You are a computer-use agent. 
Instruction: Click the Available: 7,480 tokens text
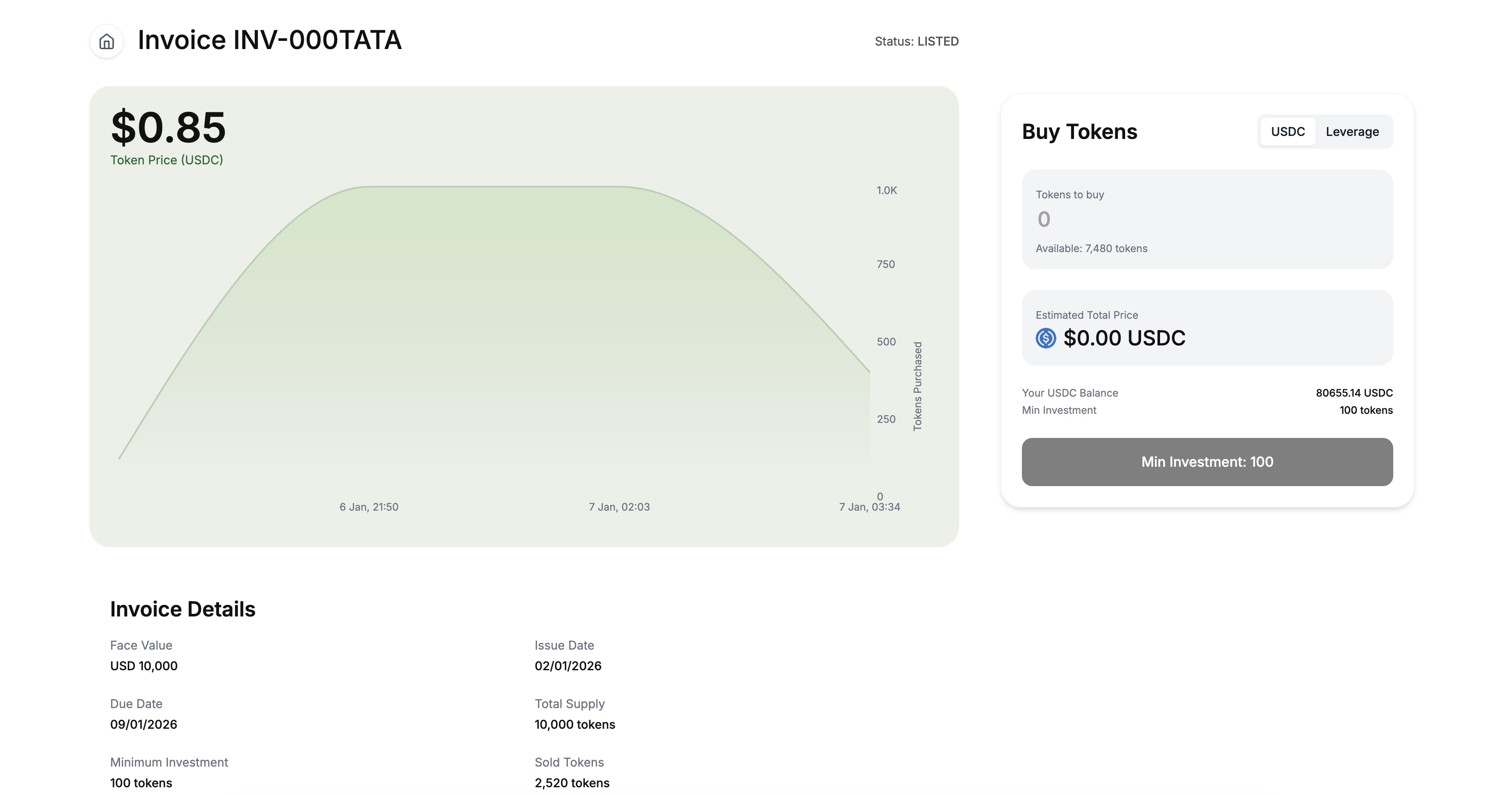coord(1091,248)
